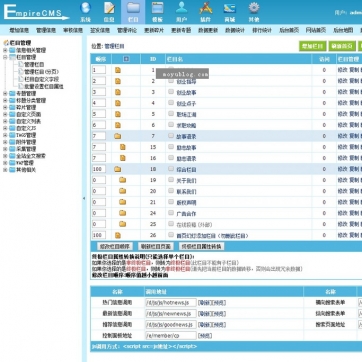Check the checkbox for 创业指导 (ID 2)

point(171,80)
